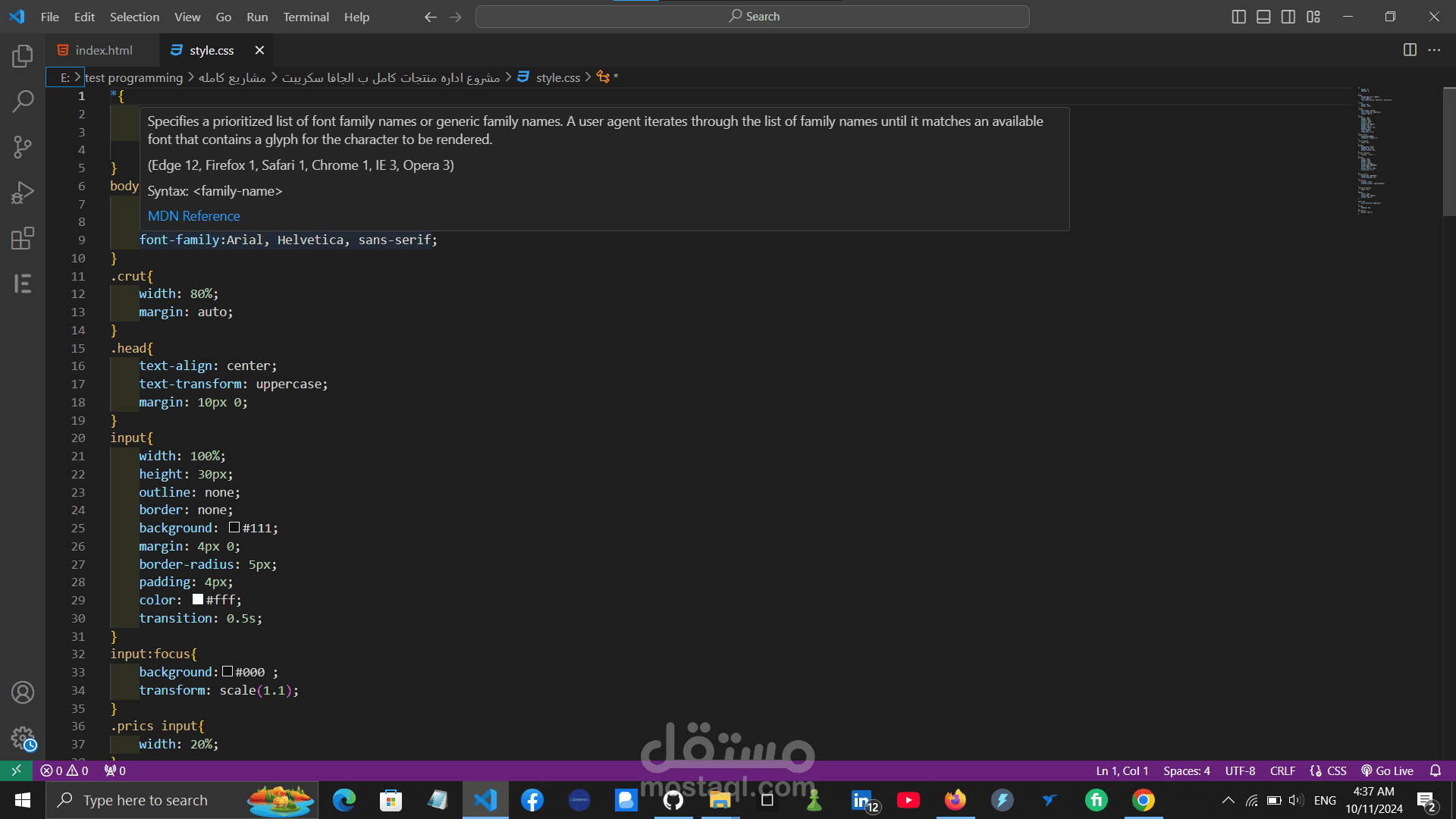Toggle the primary side bar layout
Image resolution: width=1456 pixels, height=819 pixels.
1239,17
